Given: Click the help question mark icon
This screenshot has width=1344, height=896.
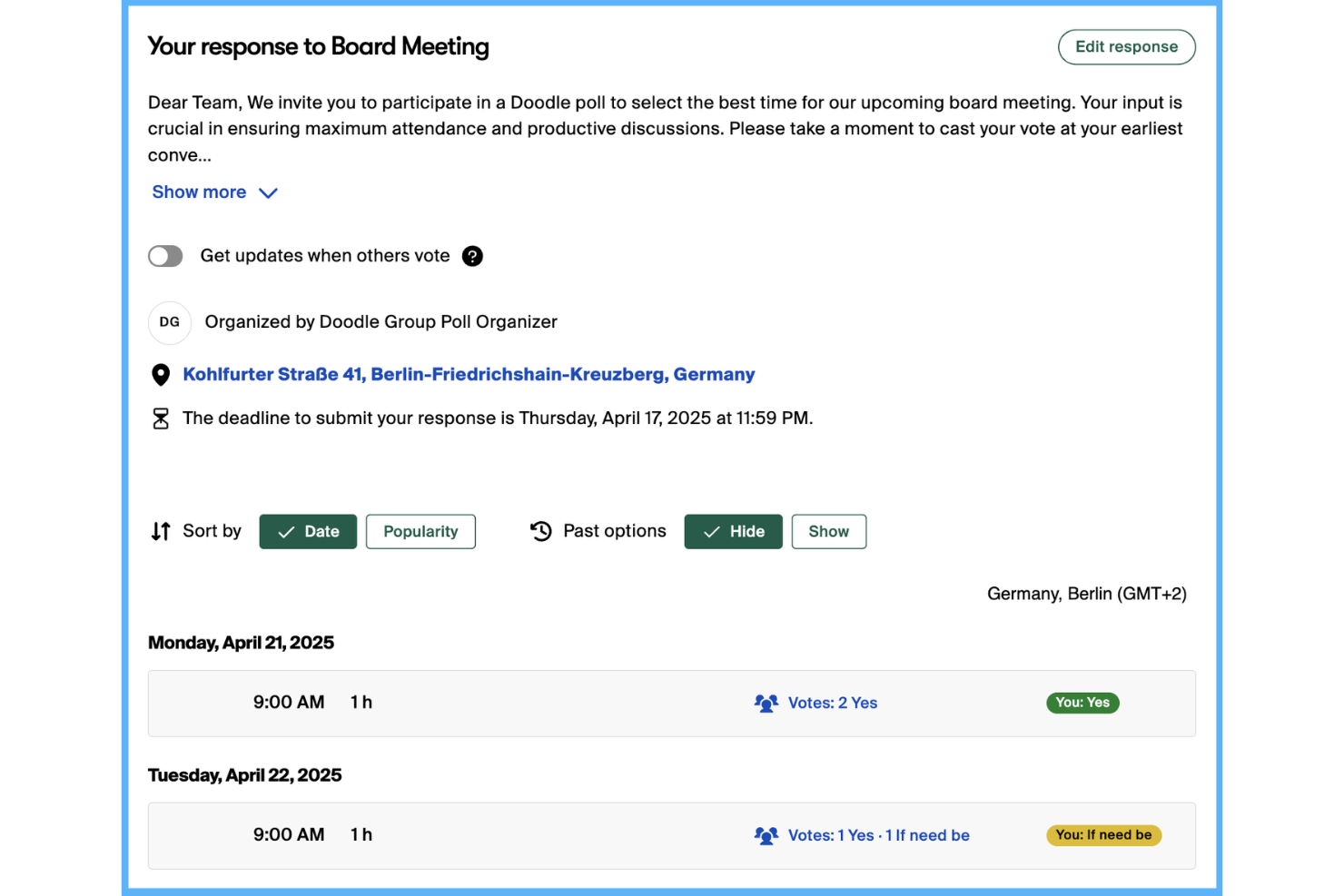Looking at the screenshot, I should [472, 256].
